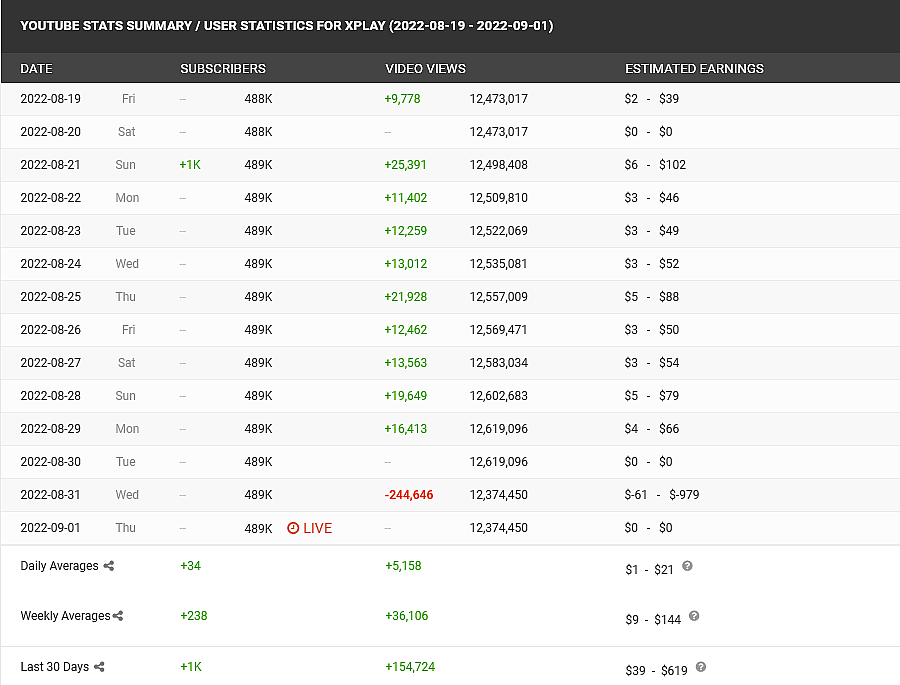Click the red LIVE clock icon
Viewport: 900px width, 685px height.
[293, 528]
